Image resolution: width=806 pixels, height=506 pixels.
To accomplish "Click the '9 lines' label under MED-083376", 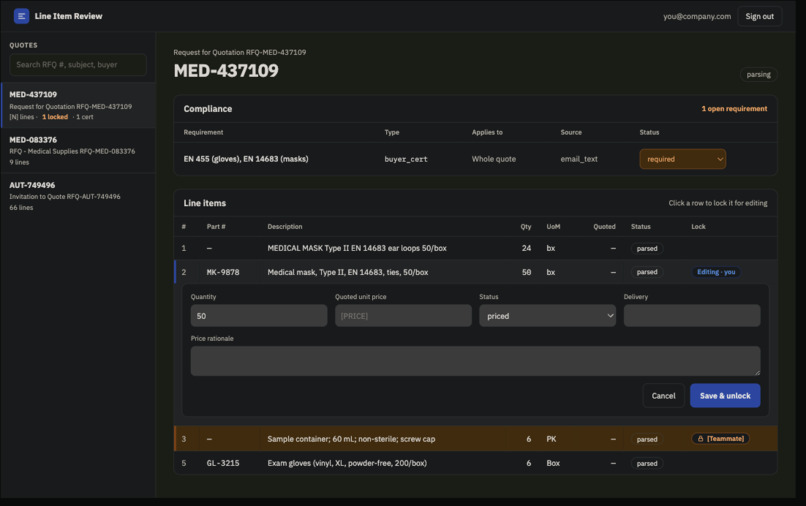I will click(x=19, y=162).
